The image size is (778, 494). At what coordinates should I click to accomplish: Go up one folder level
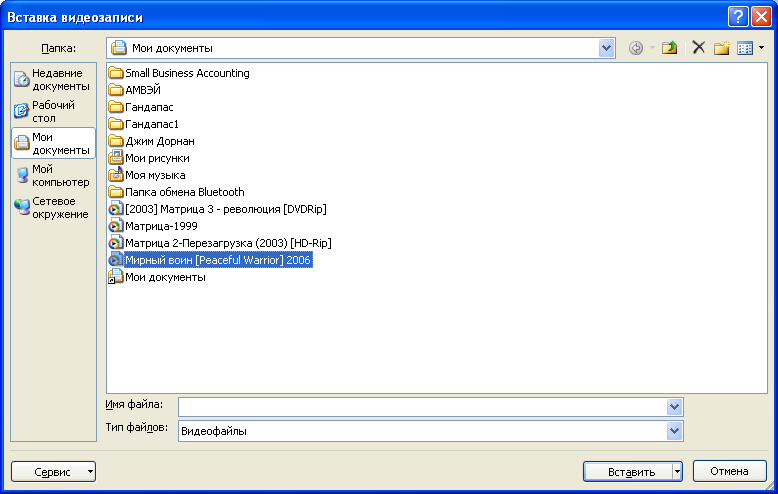point(669,48)
